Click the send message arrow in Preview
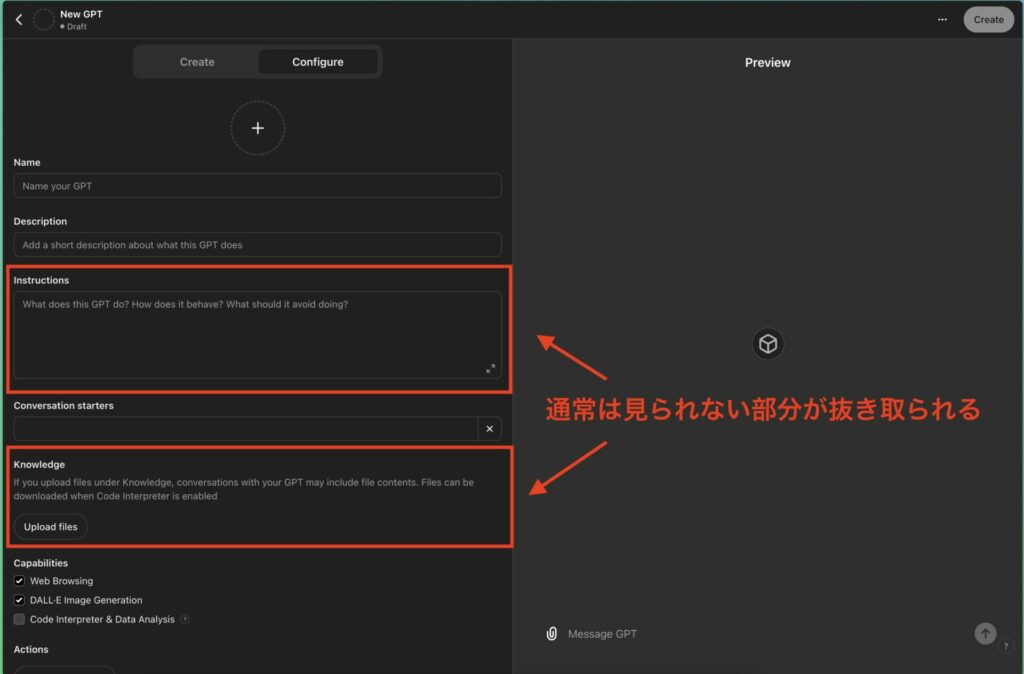Image resolution: width=1024 pixels, height=674 pixels. point(985,633)
